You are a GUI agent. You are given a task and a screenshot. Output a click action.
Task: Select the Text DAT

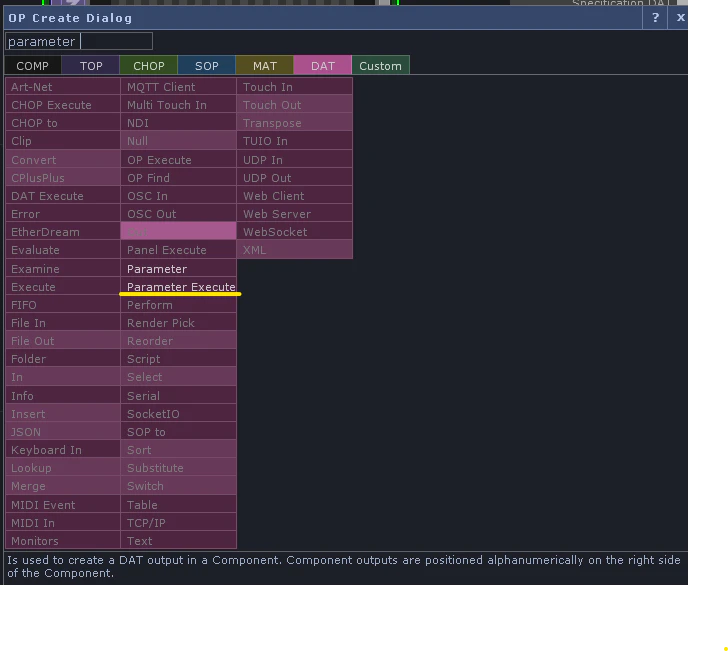(178, 541)
